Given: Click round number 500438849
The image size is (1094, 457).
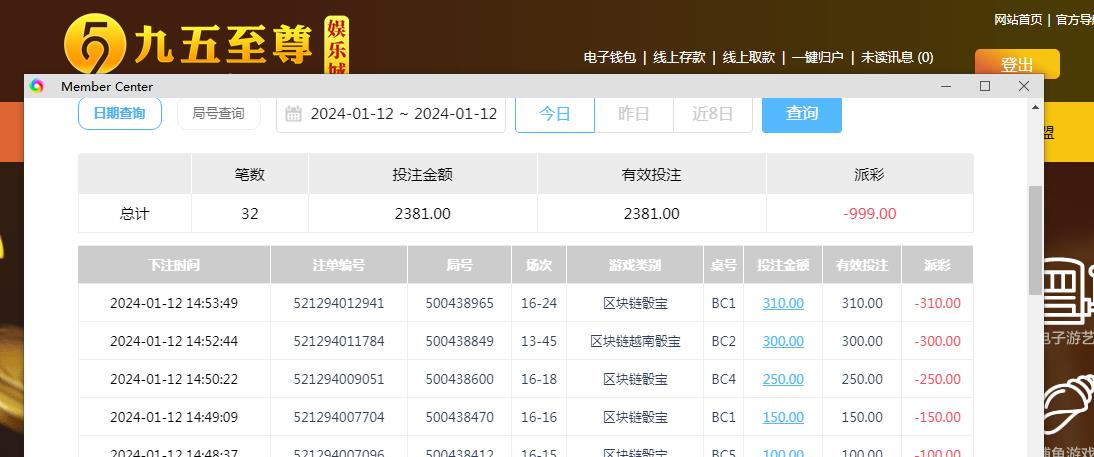Looking at the screenshot, I should [x=460, y=341].
